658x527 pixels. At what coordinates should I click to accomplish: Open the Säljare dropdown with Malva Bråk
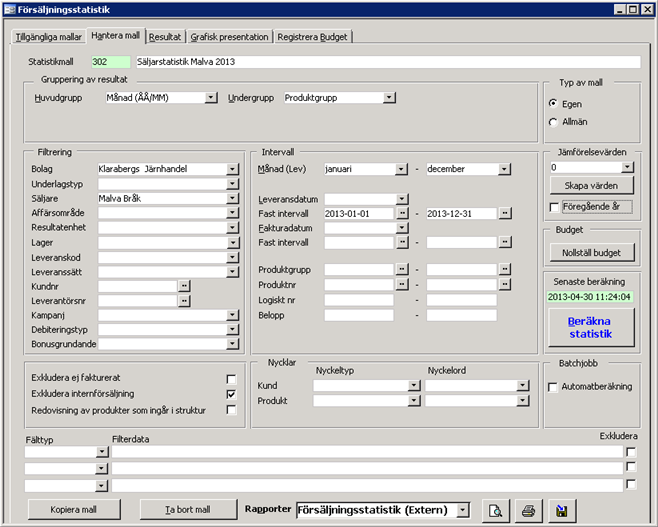pyautogui.click(x=232, y=198)
